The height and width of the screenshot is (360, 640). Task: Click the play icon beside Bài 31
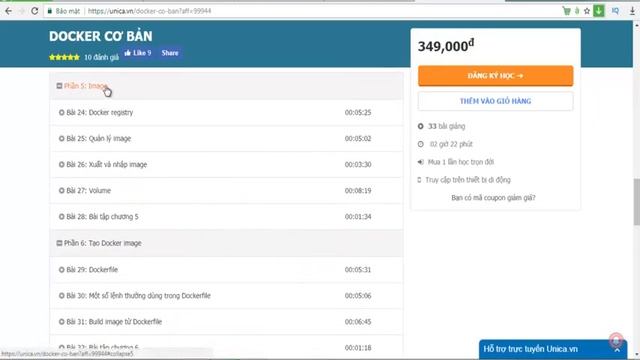coord(62,322)
